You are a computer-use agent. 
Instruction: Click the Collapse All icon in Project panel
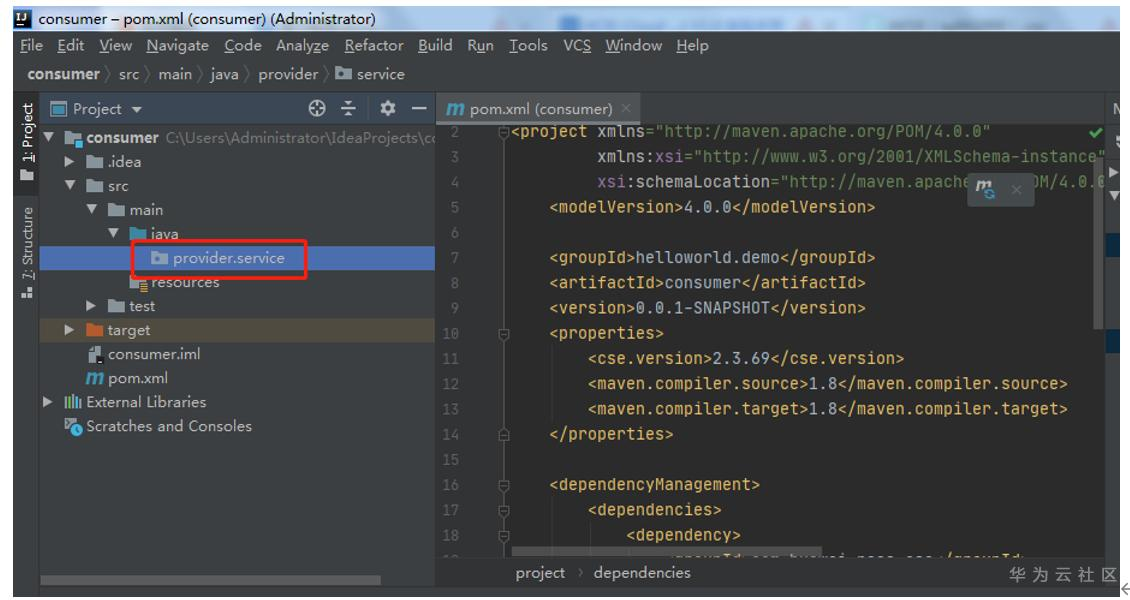pyautogui.click(x=348, y=109)
